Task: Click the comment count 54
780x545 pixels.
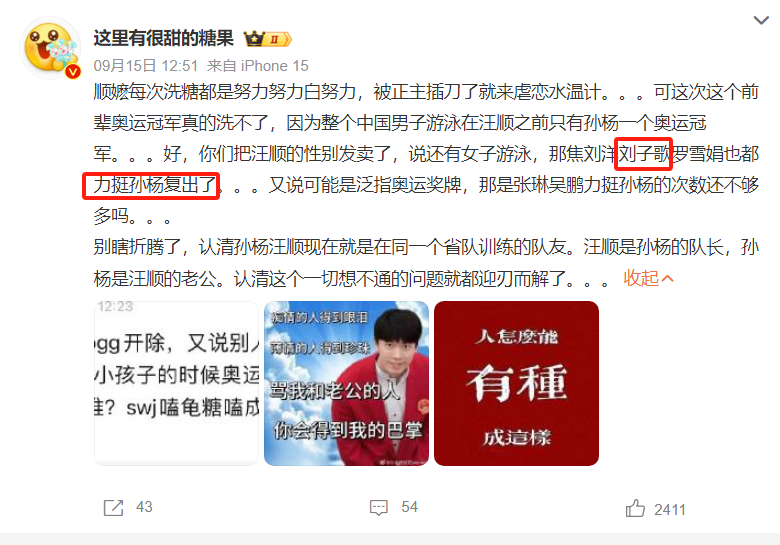Action: pyautogui.click(x=409, y=507)
